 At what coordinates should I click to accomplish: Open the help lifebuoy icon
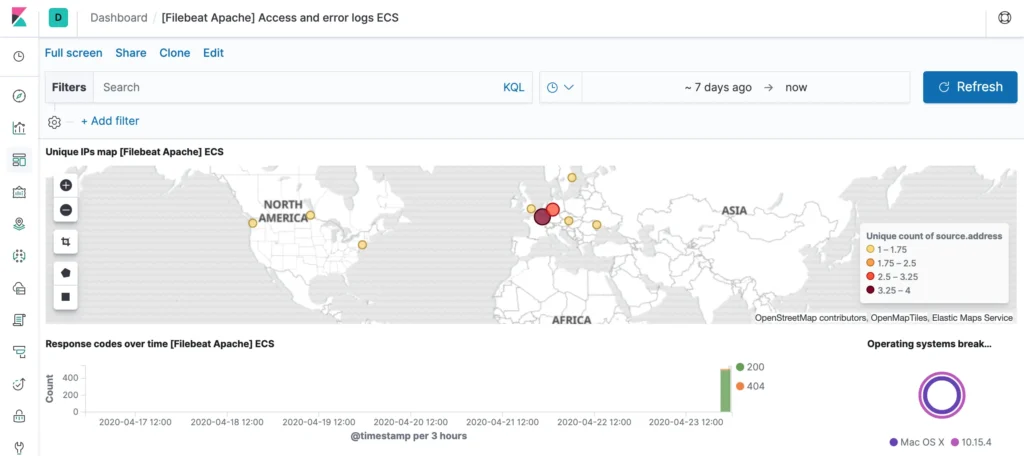tap(1004, 18)
